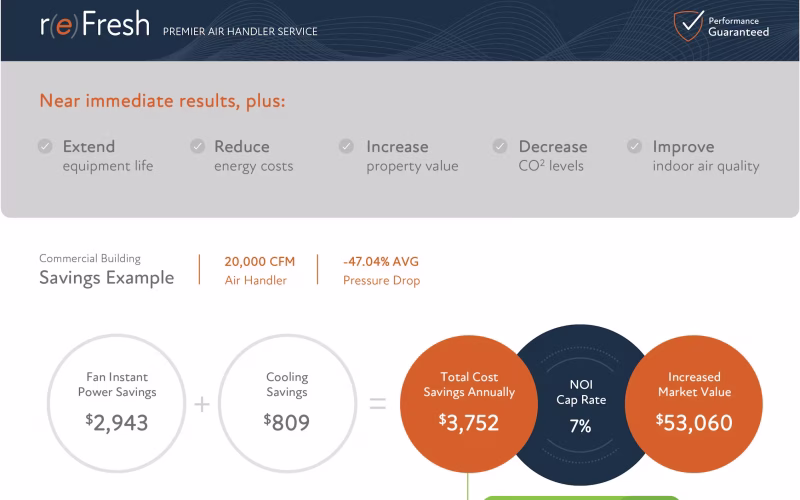
Task: Click the checkmark icon beside Increase
Action: click(346, 146)
